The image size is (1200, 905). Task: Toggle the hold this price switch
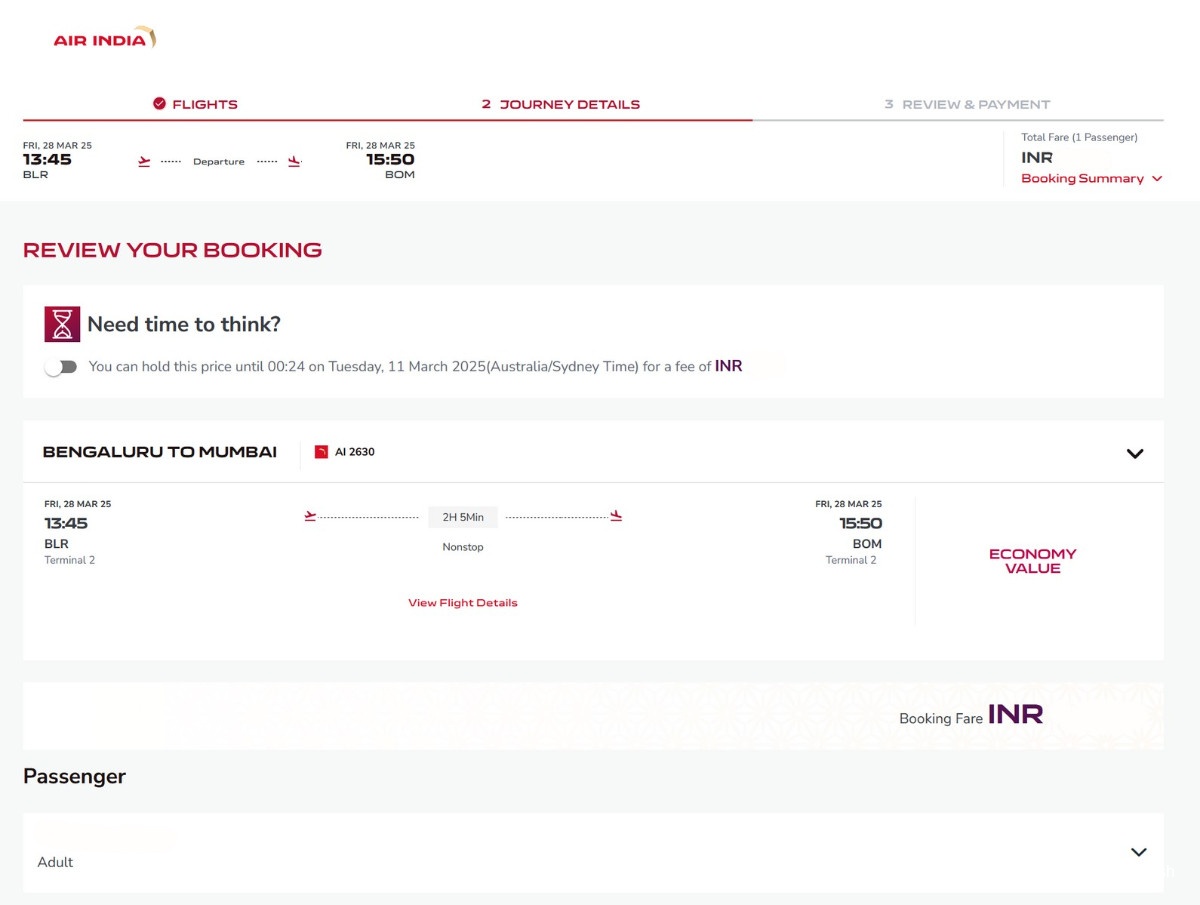61,367
